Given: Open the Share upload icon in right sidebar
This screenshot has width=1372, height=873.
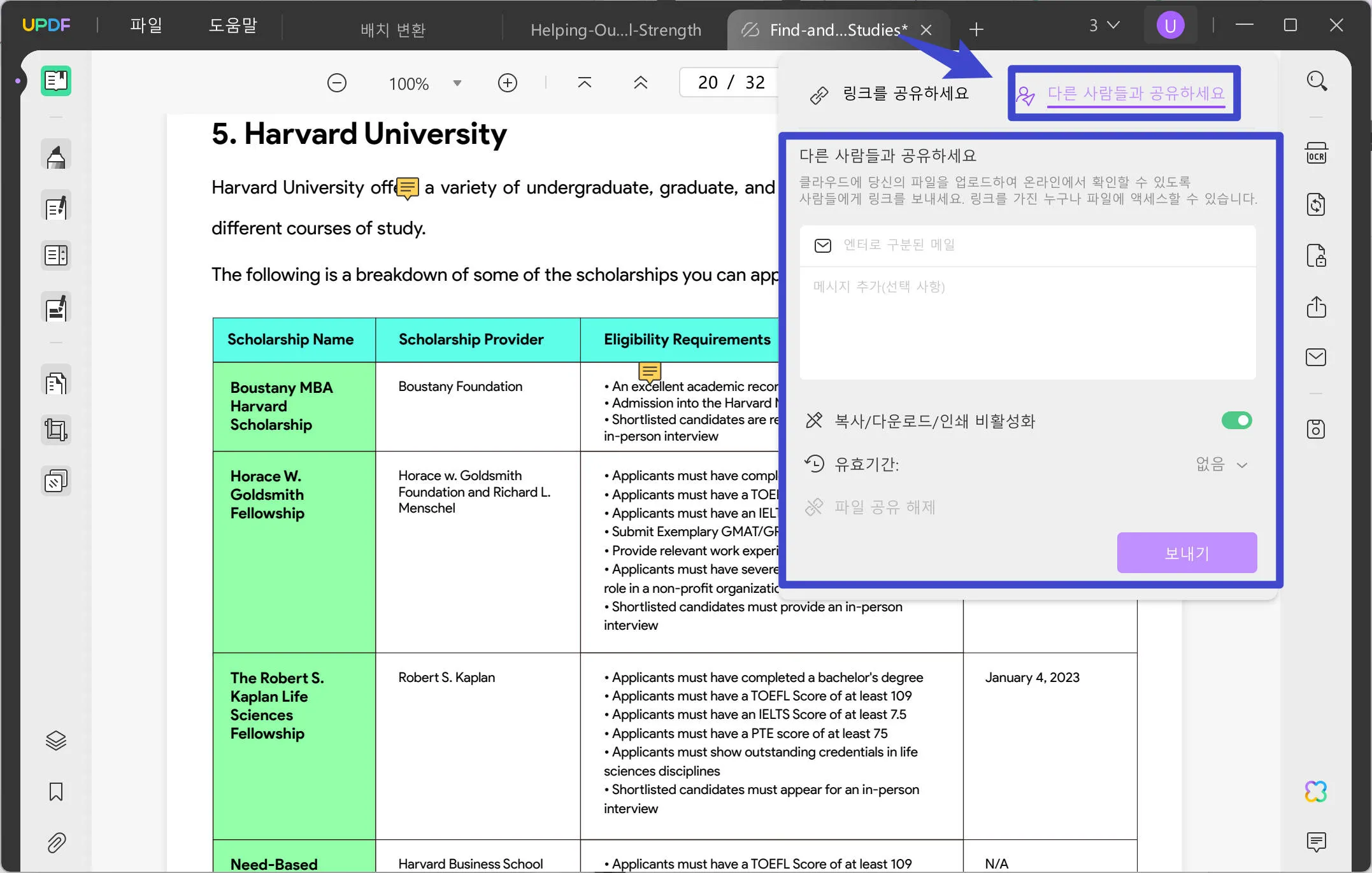Looking at the screenshot, I should coord(1316,307).
